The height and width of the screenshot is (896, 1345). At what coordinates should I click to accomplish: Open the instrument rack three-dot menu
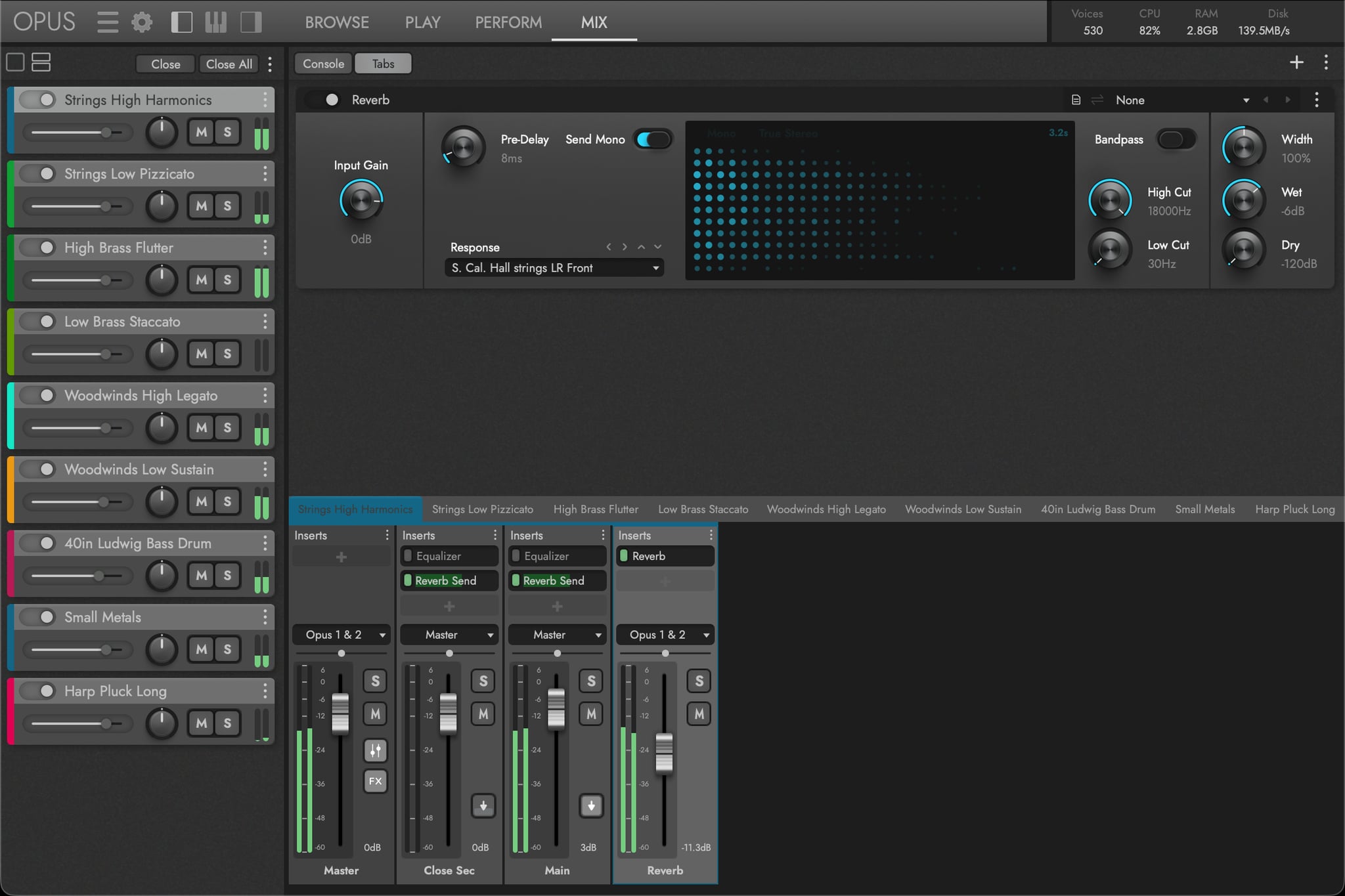(270, 64)
